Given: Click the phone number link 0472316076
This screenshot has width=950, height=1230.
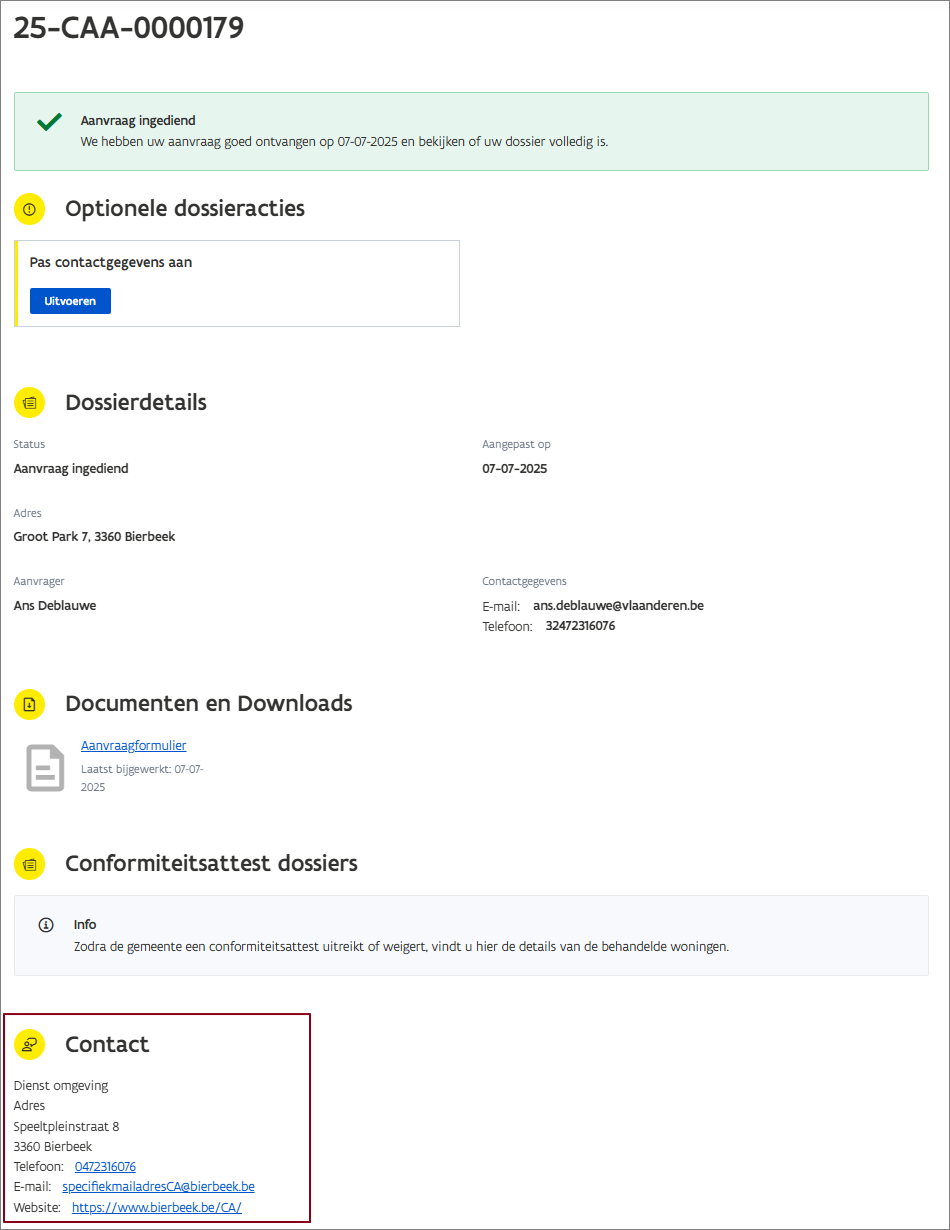Looking at the screenshot, I should [105, 1167].
